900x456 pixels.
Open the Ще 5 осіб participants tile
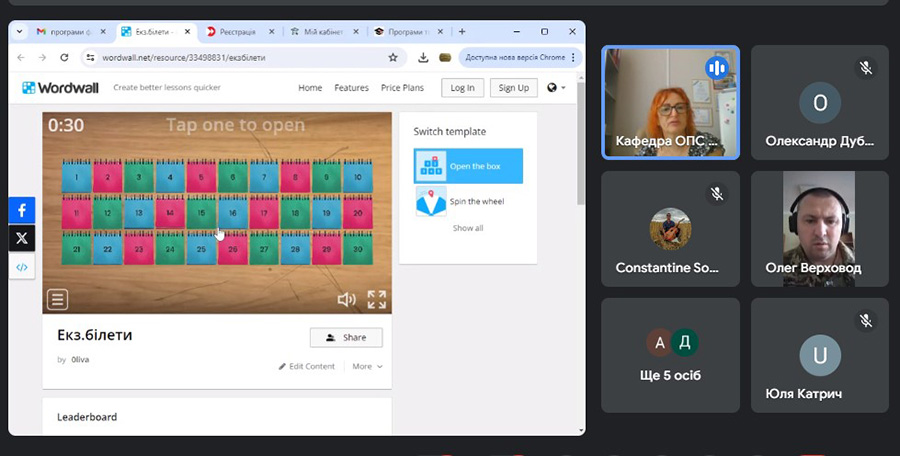coord(670,355)
